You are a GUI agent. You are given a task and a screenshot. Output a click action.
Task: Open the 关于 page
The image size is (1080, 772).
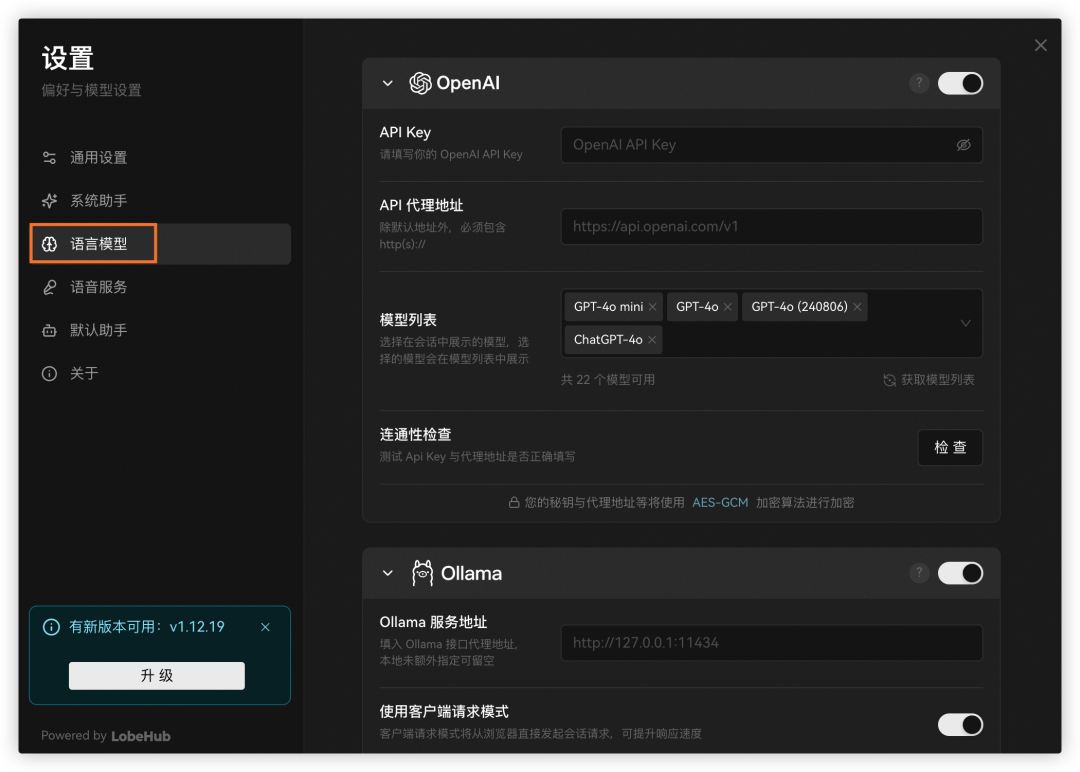pos(160,373)
